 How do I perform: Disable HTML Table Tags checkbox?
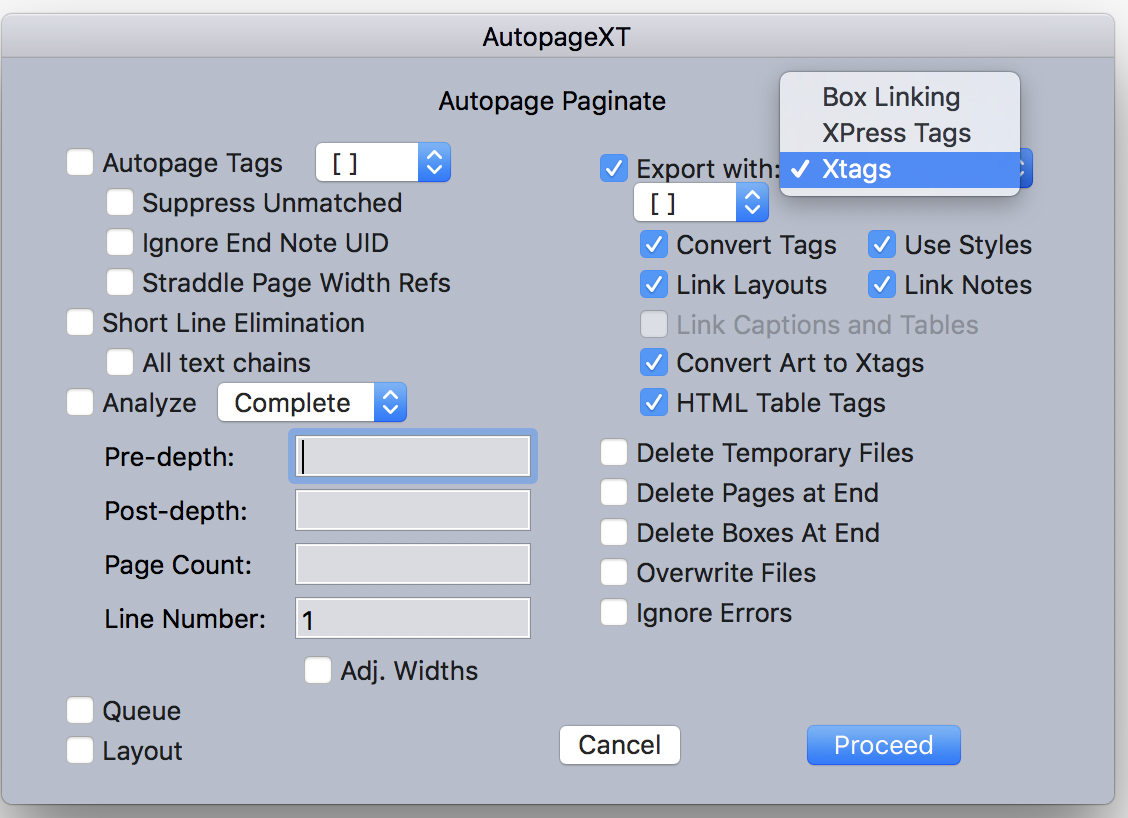654,403
